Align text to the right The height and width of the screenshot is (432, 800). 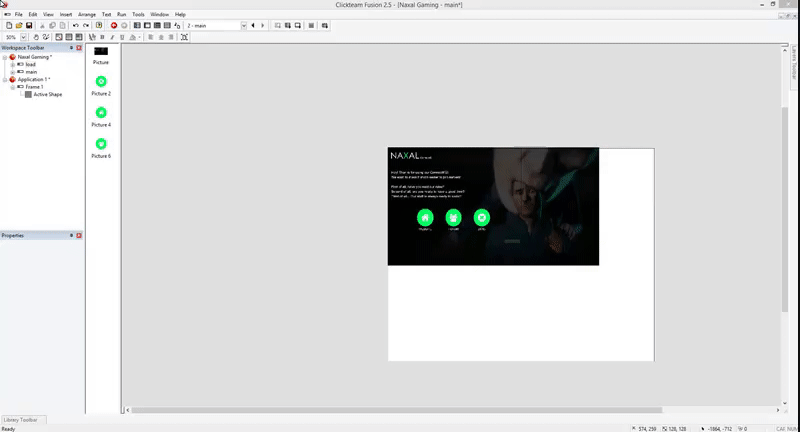pyautogui.click(x=171, y=37)
